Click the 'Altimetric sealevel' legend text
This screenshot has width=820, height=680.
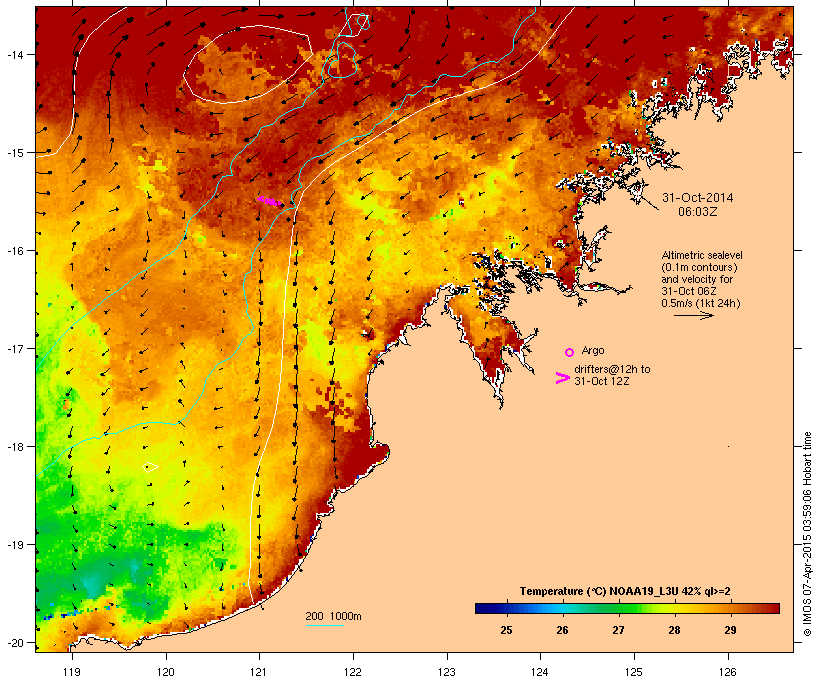click(x=702, y=255)
